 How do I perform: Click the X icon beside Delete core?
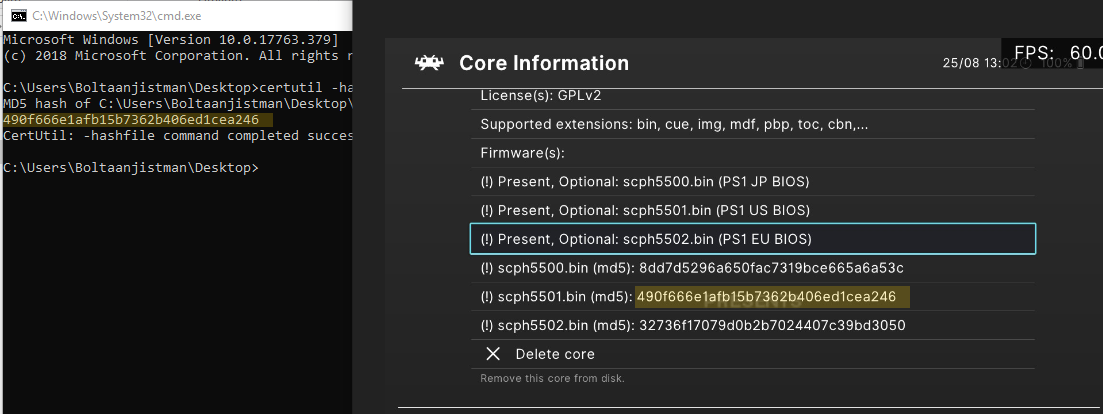click(493, 354)
